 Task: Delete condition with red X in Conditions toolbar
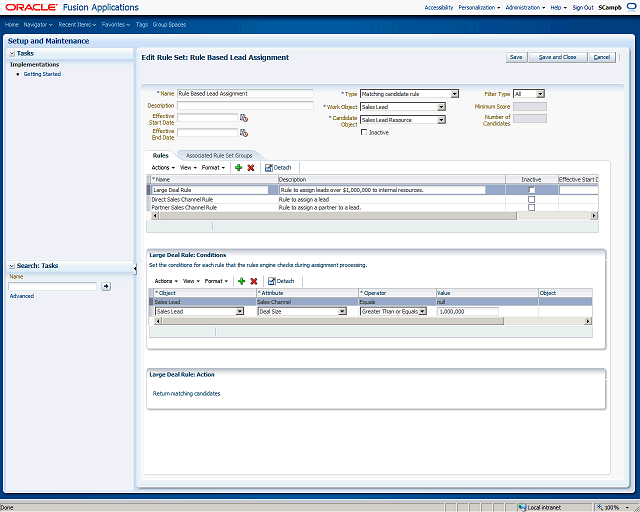[x=253, y=281]
